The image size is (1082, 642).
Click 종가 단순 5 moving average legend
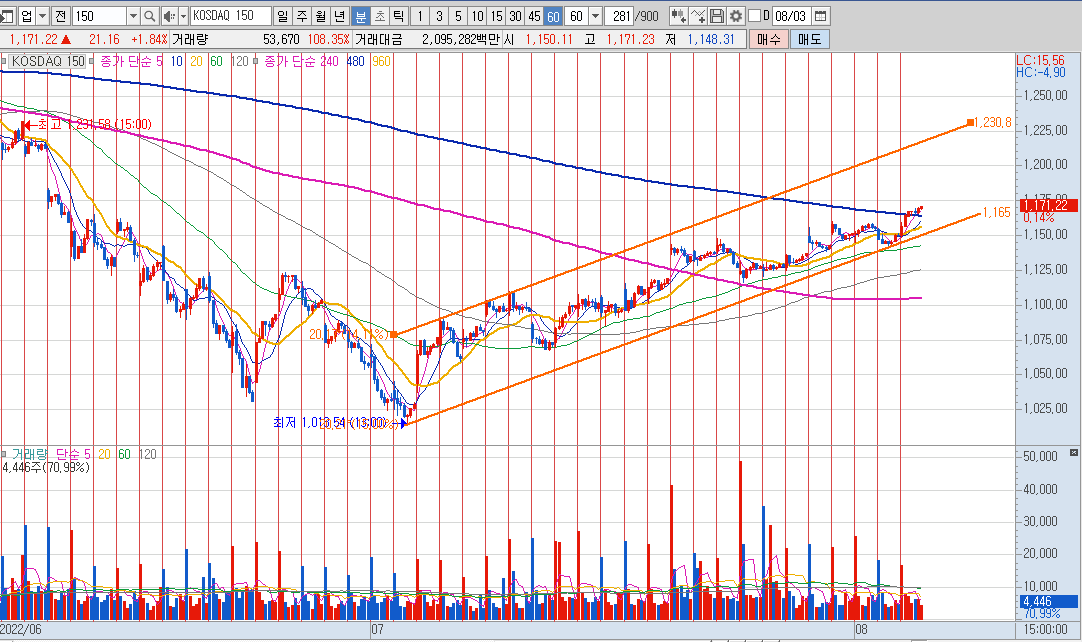pyautogui.click(x=131, y=61)
